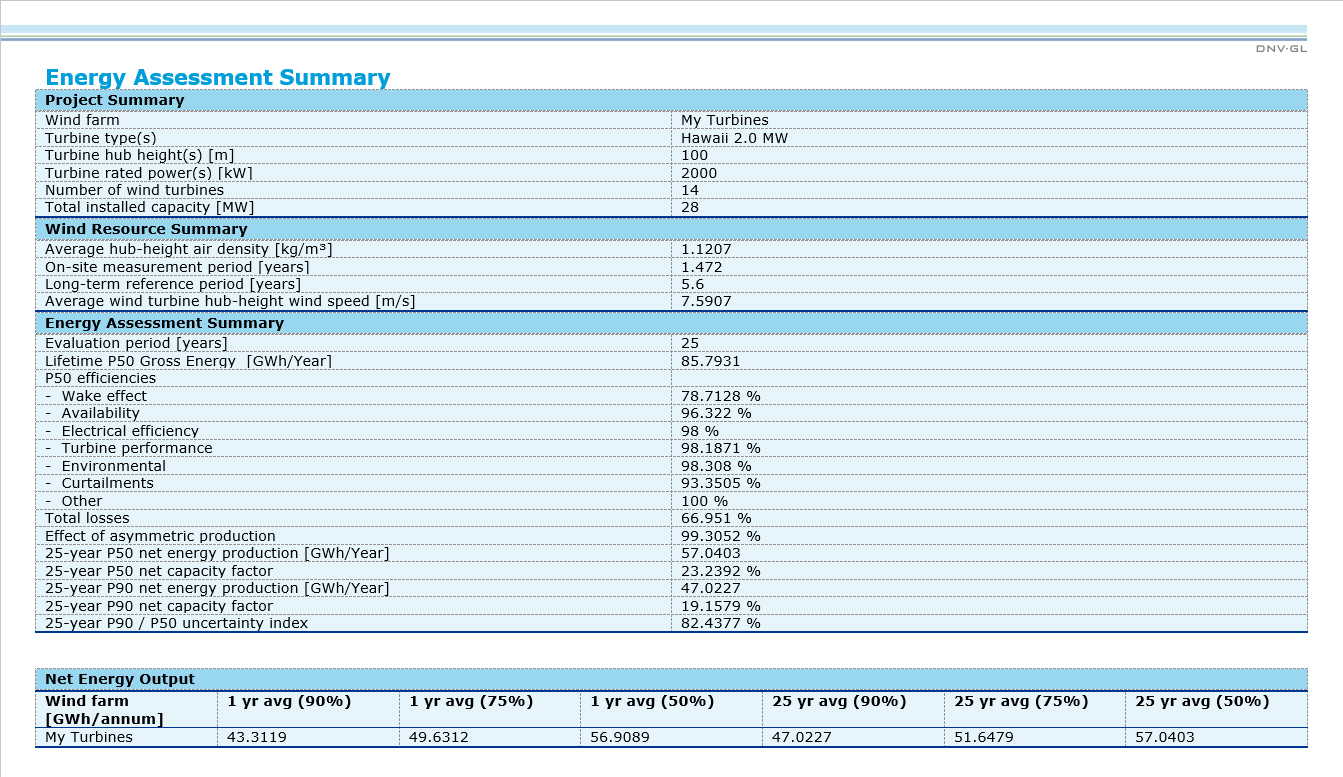This screenshot has width=1343, height=777.
Task: Click the air density value 1.1207
Action: click(x=706, y=249)
